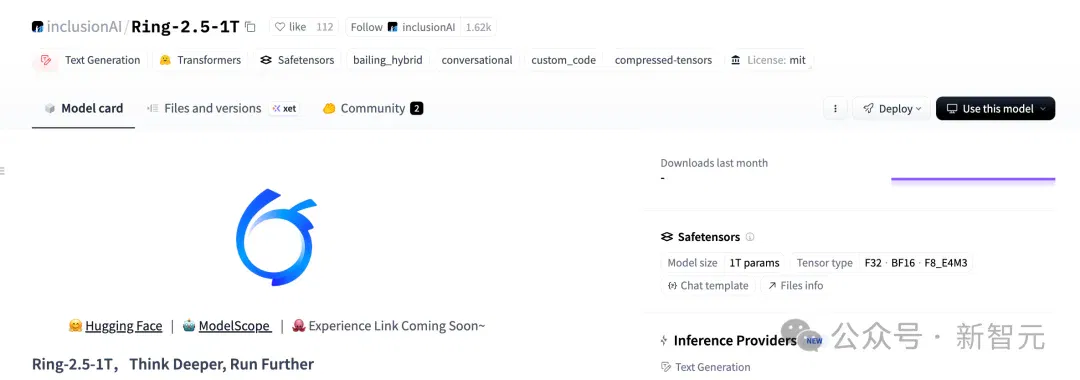This screenshot has width=1080, height=380.
Task: Click the Downloads last month label
Action: [714, 163]
